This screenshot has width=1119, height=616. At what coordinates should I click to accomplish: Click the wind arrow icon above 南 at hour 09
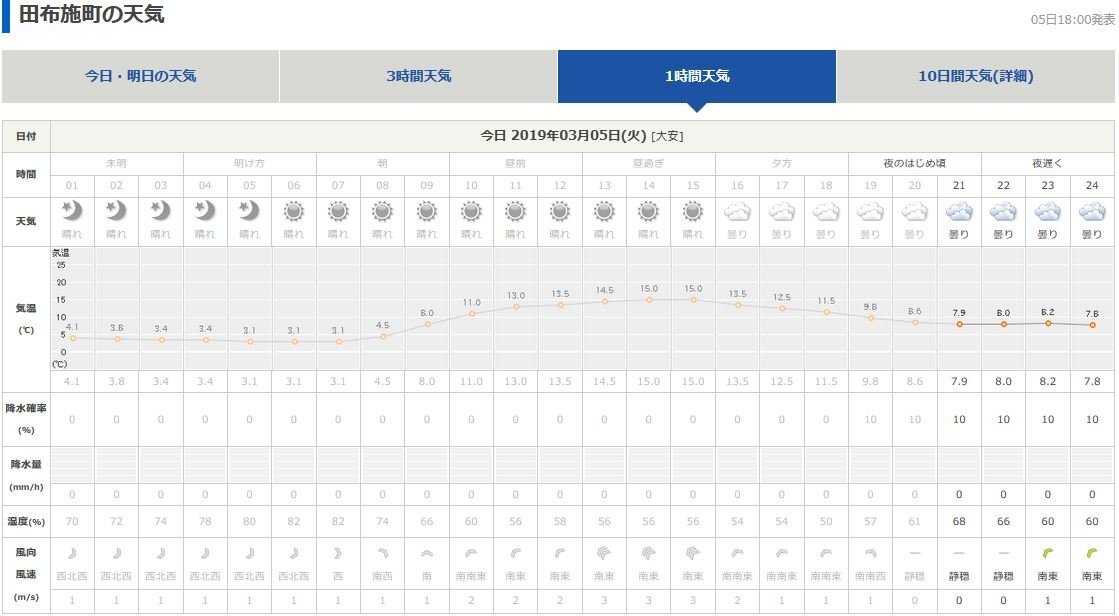click(x=427, y=553)
